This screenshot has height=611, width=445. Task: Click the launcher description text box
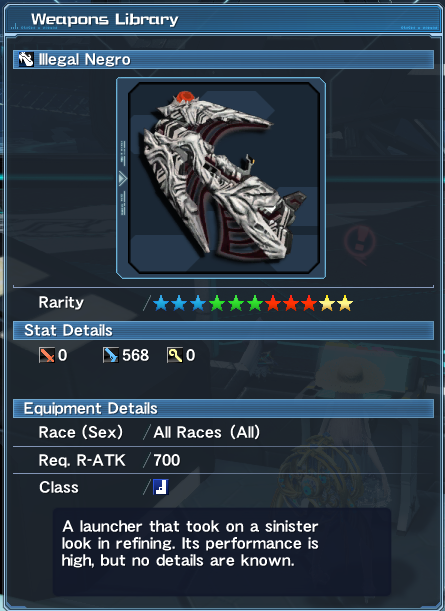click(x=222, y=551)
